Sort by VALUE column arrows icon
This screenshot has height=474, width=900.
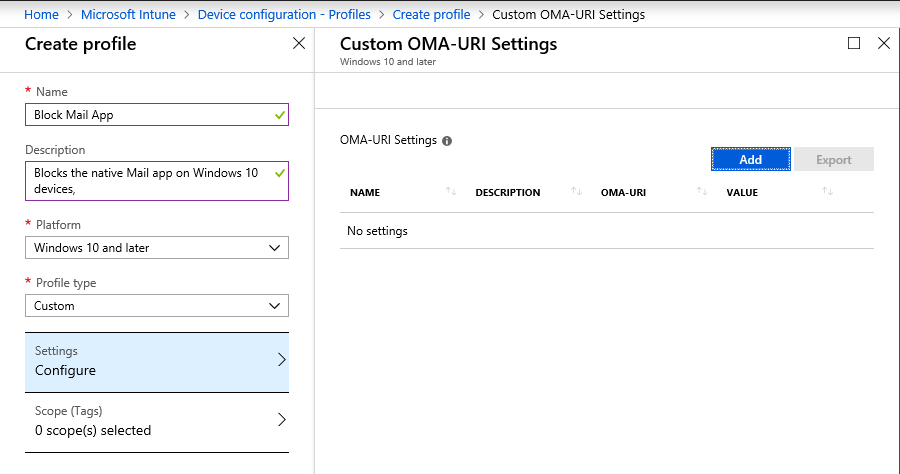pyautogui.click(x=827, y=192)
